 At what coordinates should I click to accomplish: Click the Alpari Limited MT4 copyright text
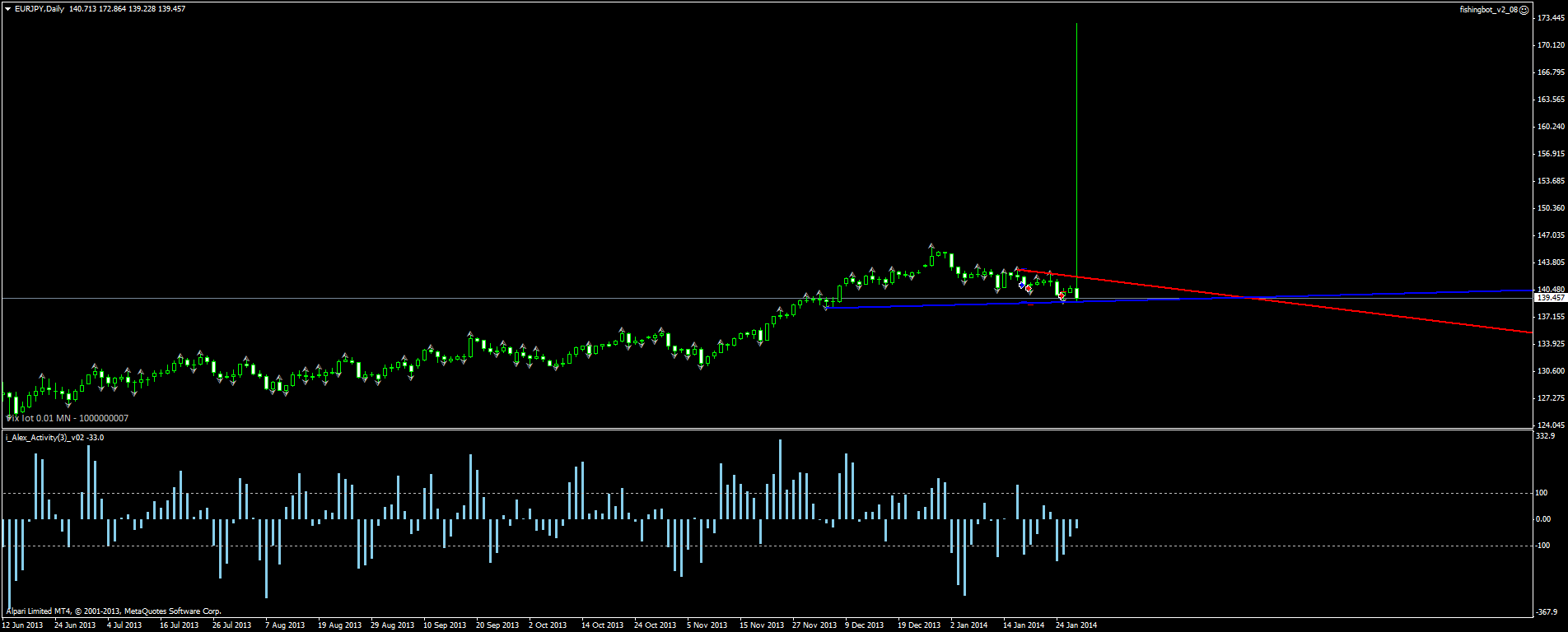point(114,611)
